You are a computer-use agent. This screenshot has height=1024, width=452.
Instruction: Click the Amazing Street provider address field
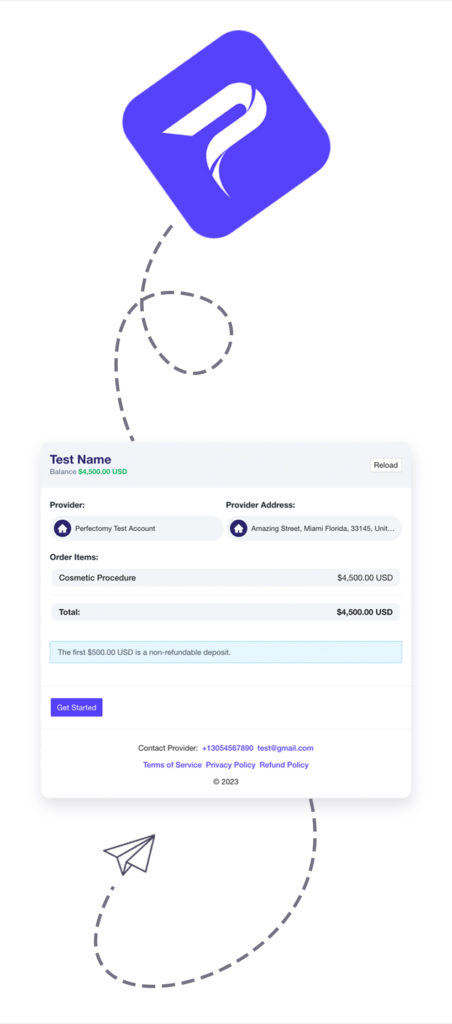[314, 528]
